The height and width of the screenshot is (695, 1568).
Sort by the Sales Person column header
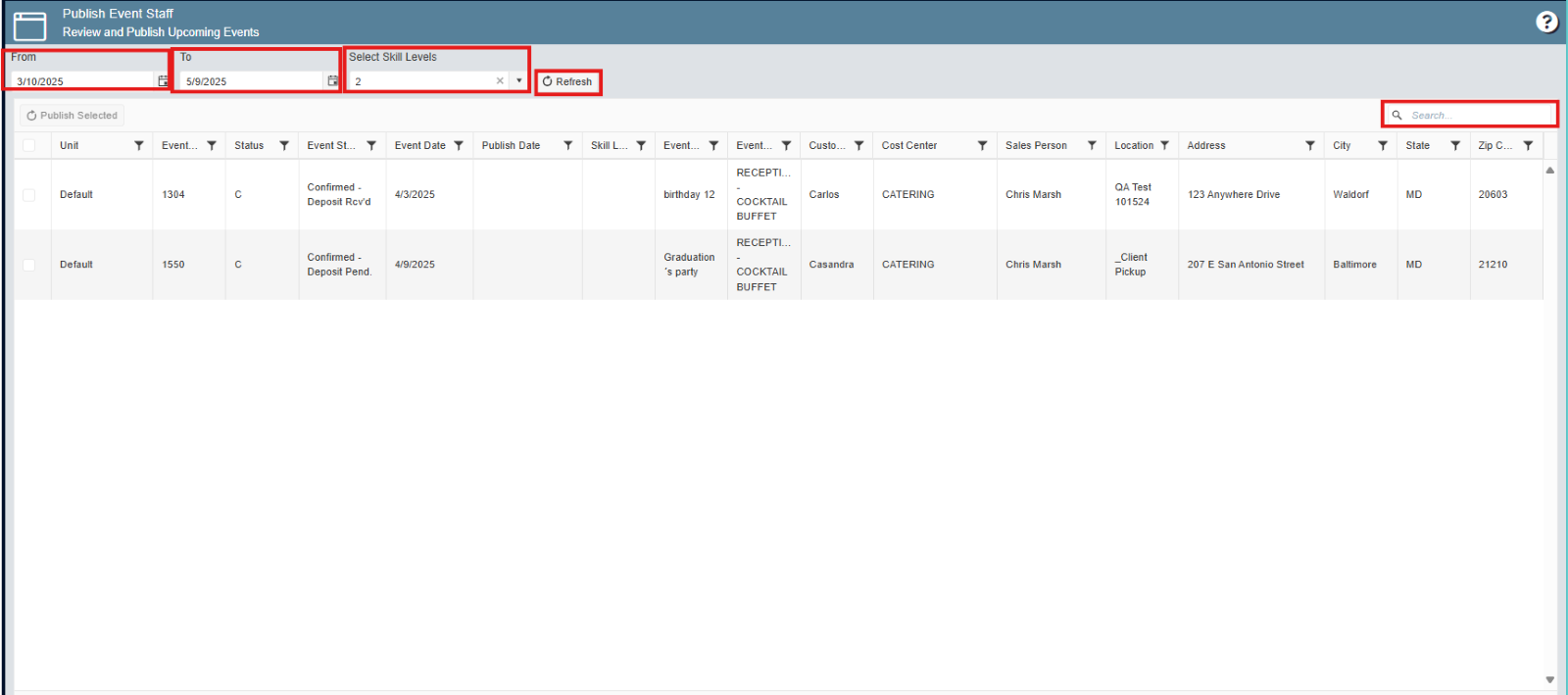(x=1036, y=145)
